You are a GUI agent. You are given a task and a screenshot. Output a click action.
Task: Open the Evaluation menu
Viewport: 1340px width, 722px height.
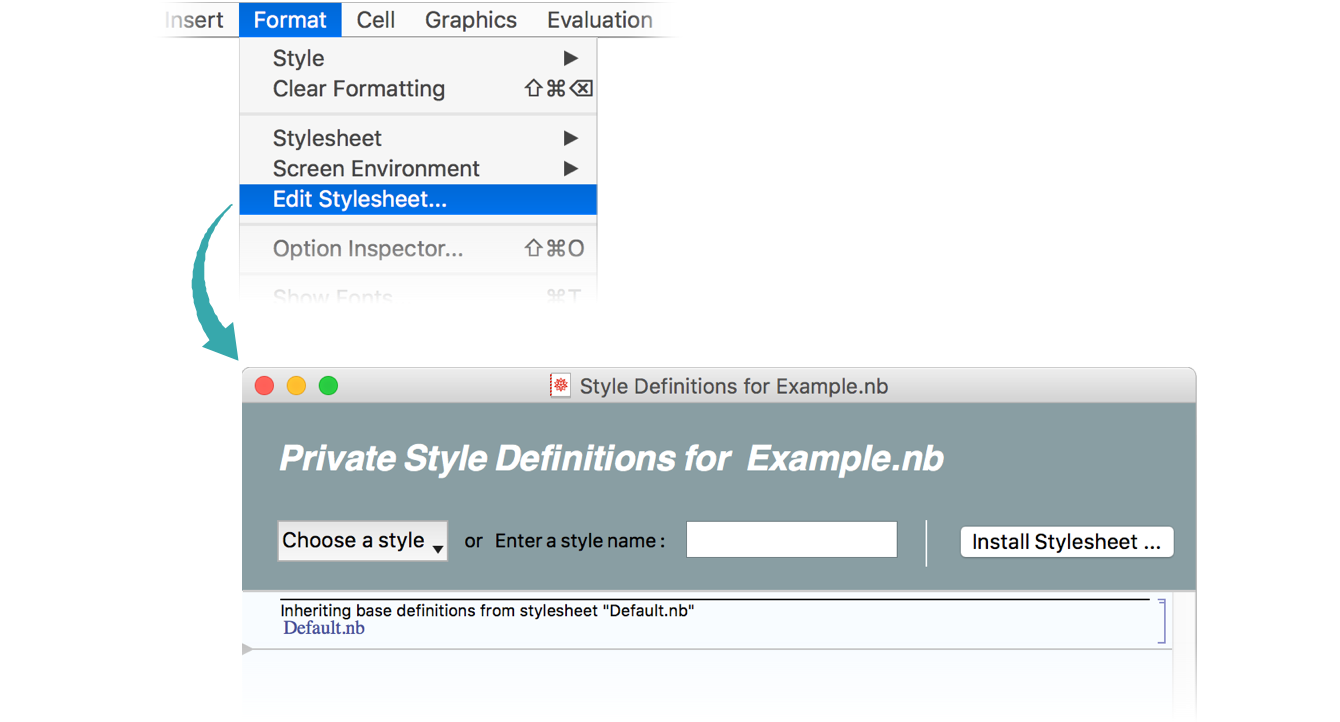click(x=599, y=20)
